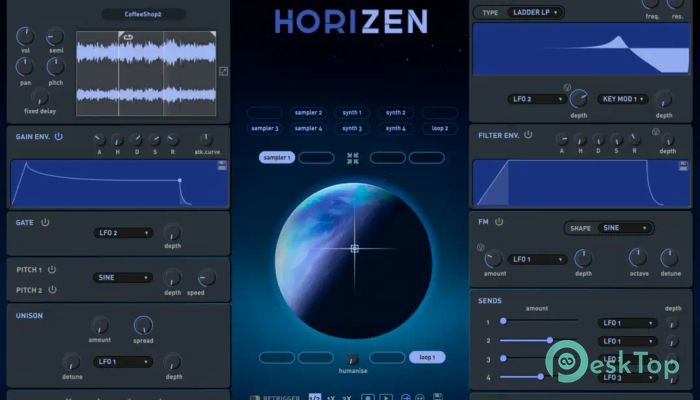700x400 pixels.
Task: Click the crosshair marker on the planet
Action: click(354, 249)
